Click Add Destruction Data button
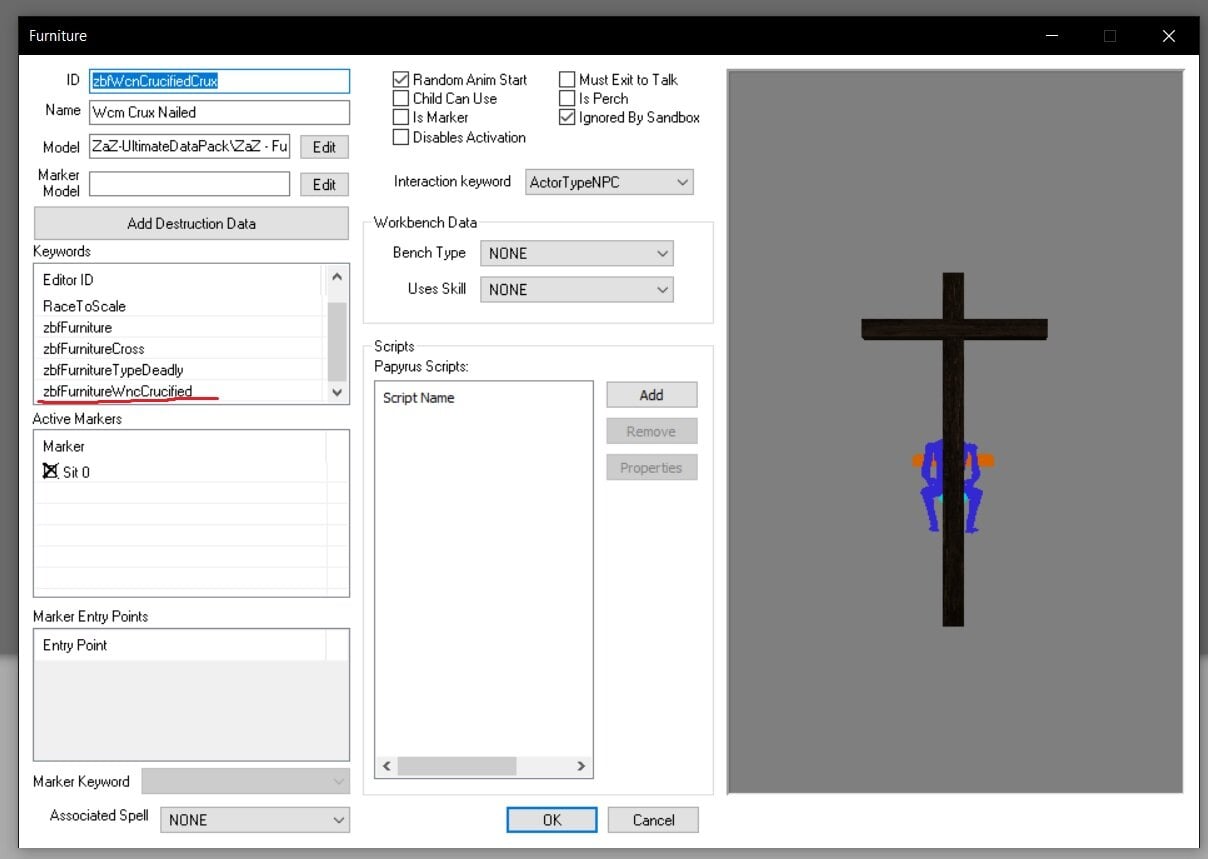1208x859 pixels. 191,223
